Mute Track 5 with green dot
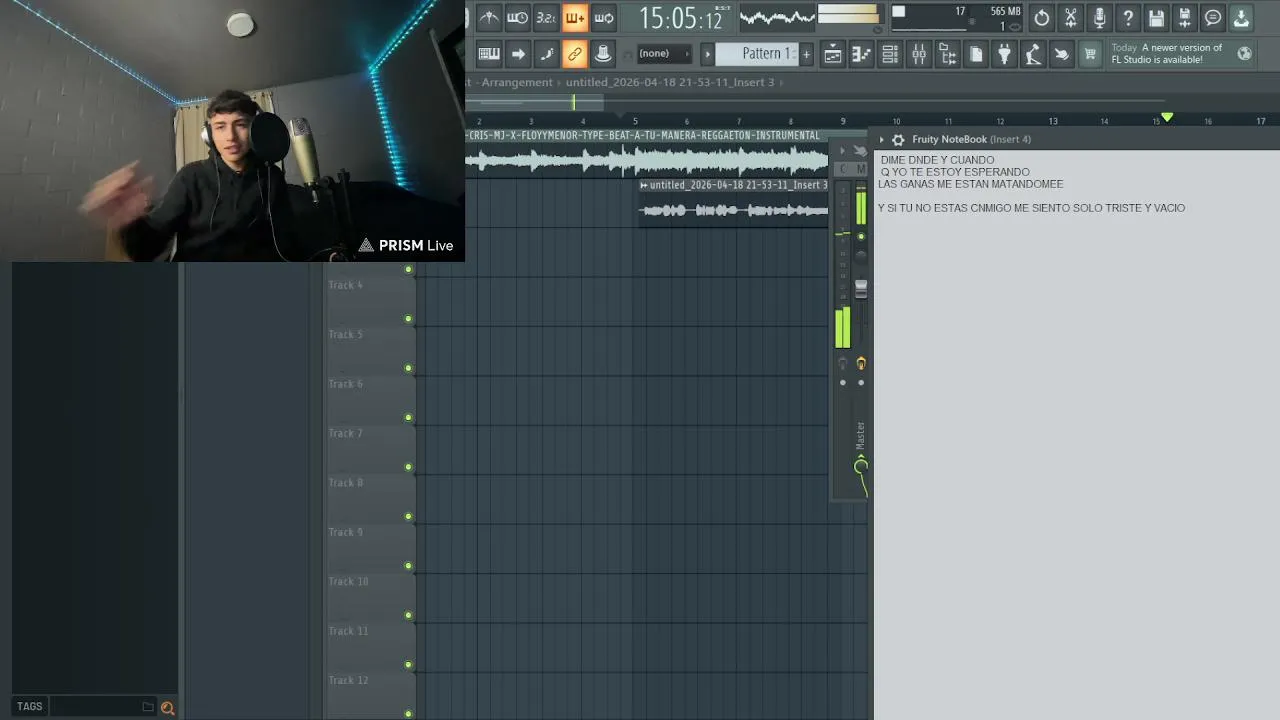 (x=408, y=368)
